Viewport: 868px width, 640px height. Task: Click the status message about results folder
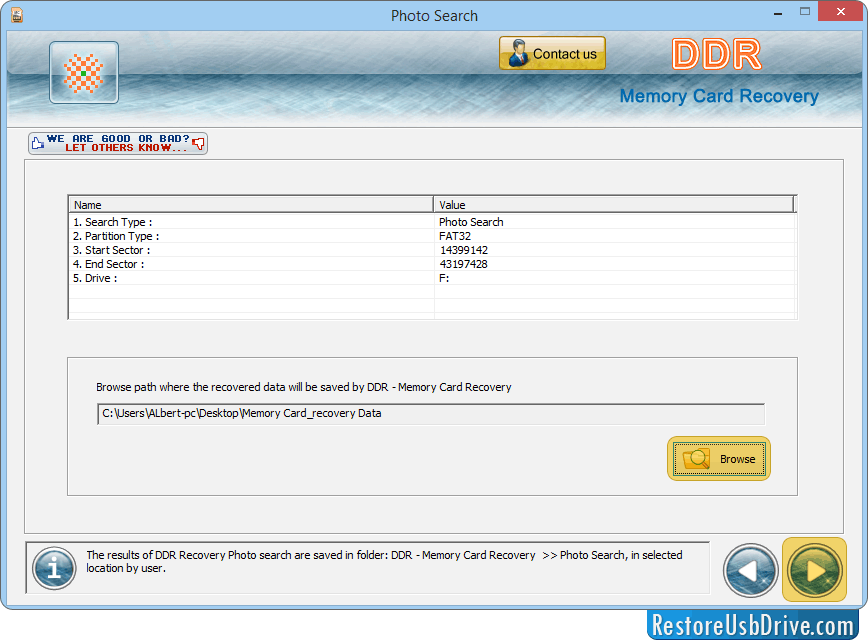tap(384, 561)
